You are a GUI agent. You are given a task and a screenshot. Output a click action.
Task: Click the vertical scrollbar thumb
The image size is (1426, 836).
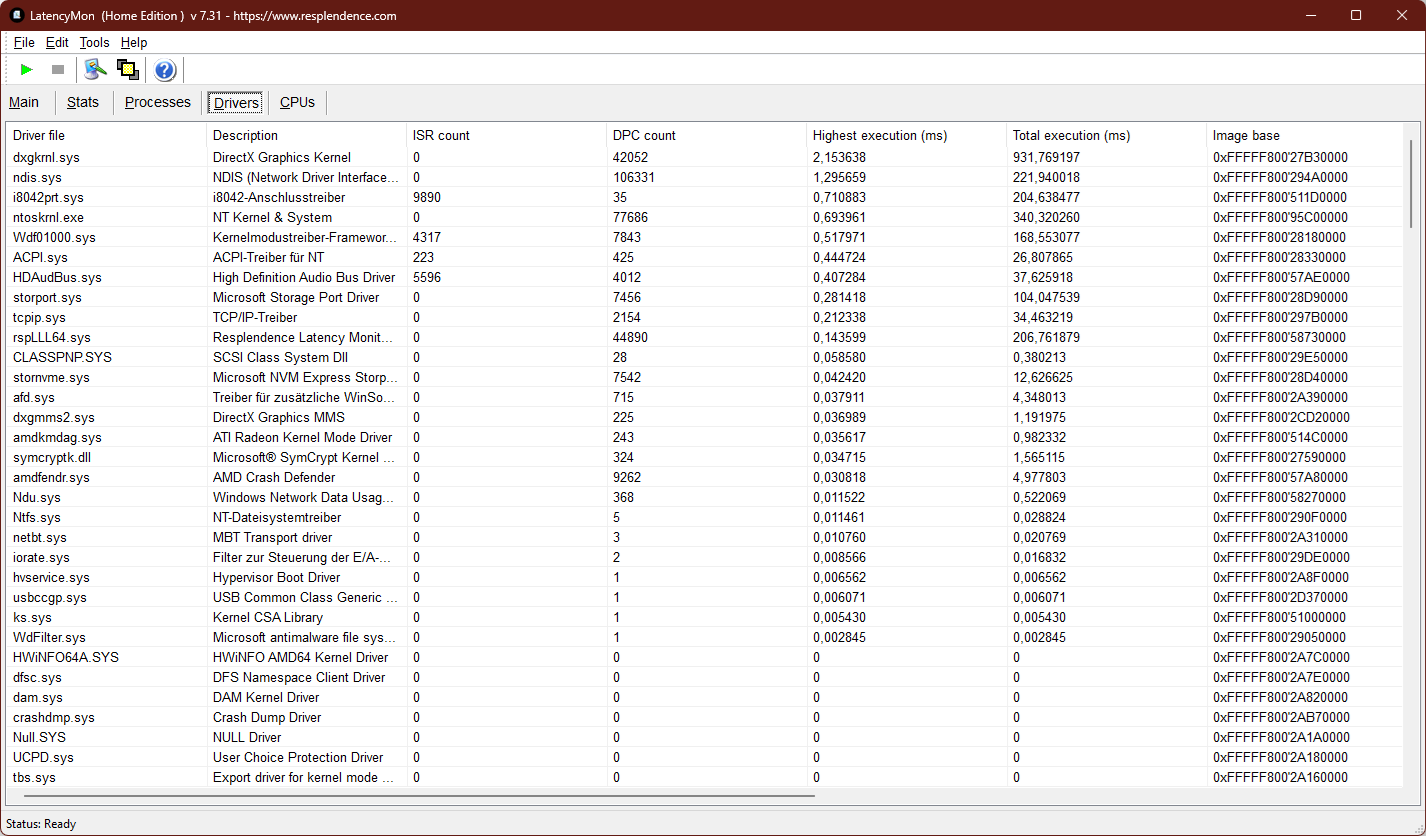(x=1412, y=185)
